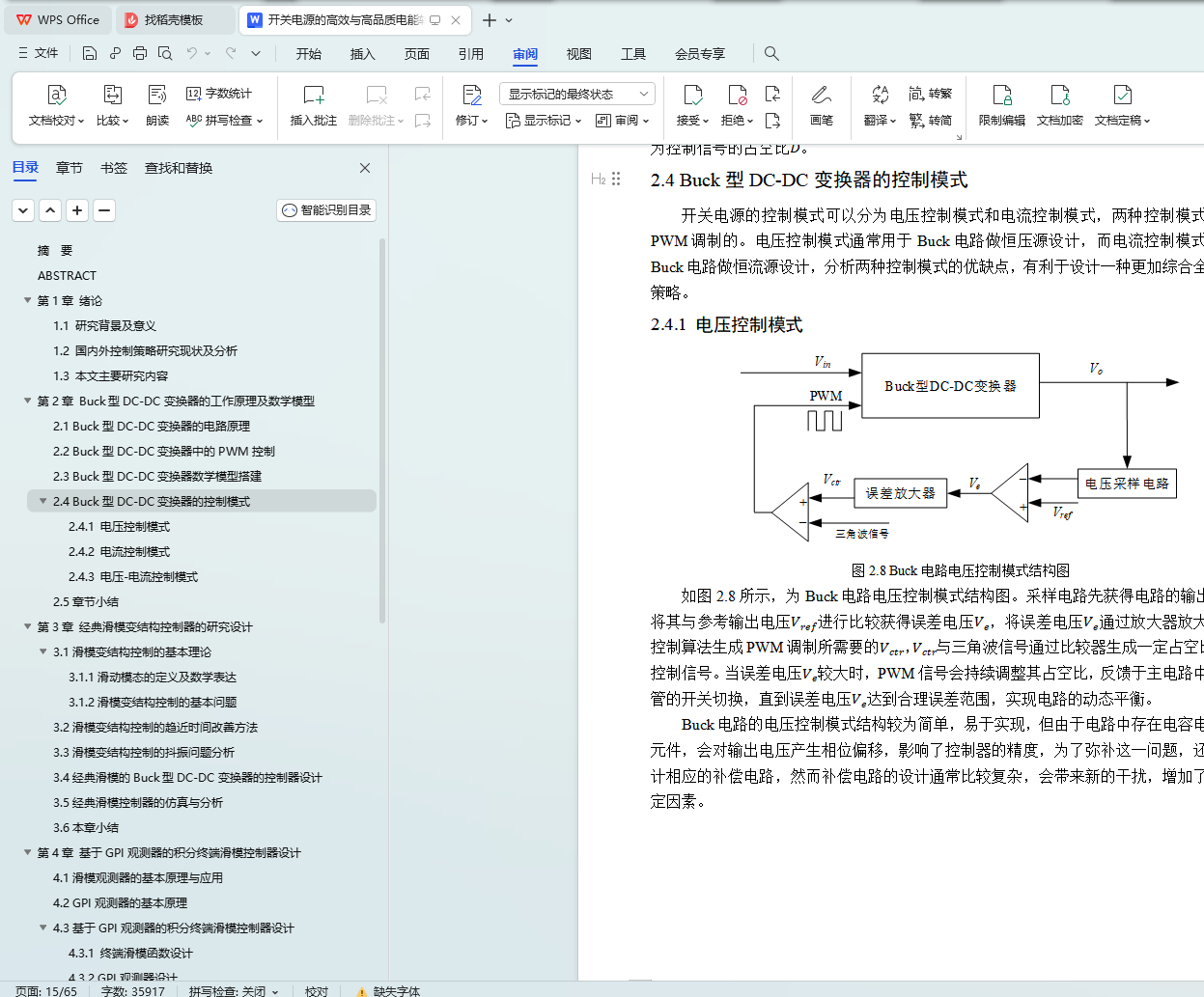Open 文档加密 document encryption
The height and width of the screenshot is (997, 1204).
(x=1060, y=105)
